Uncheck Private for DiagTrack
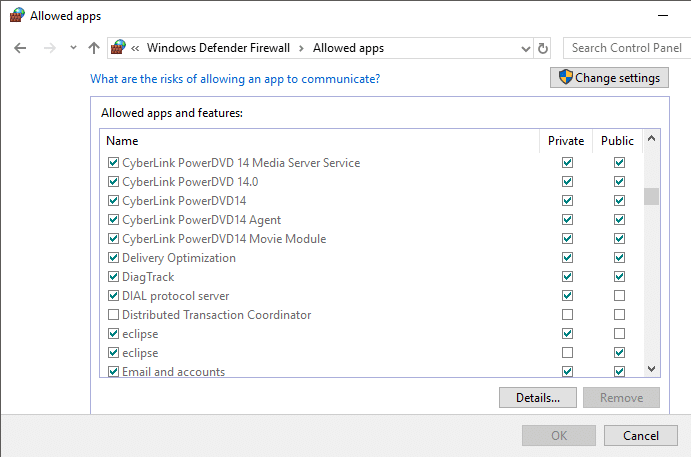 click(x=567, y=277)
